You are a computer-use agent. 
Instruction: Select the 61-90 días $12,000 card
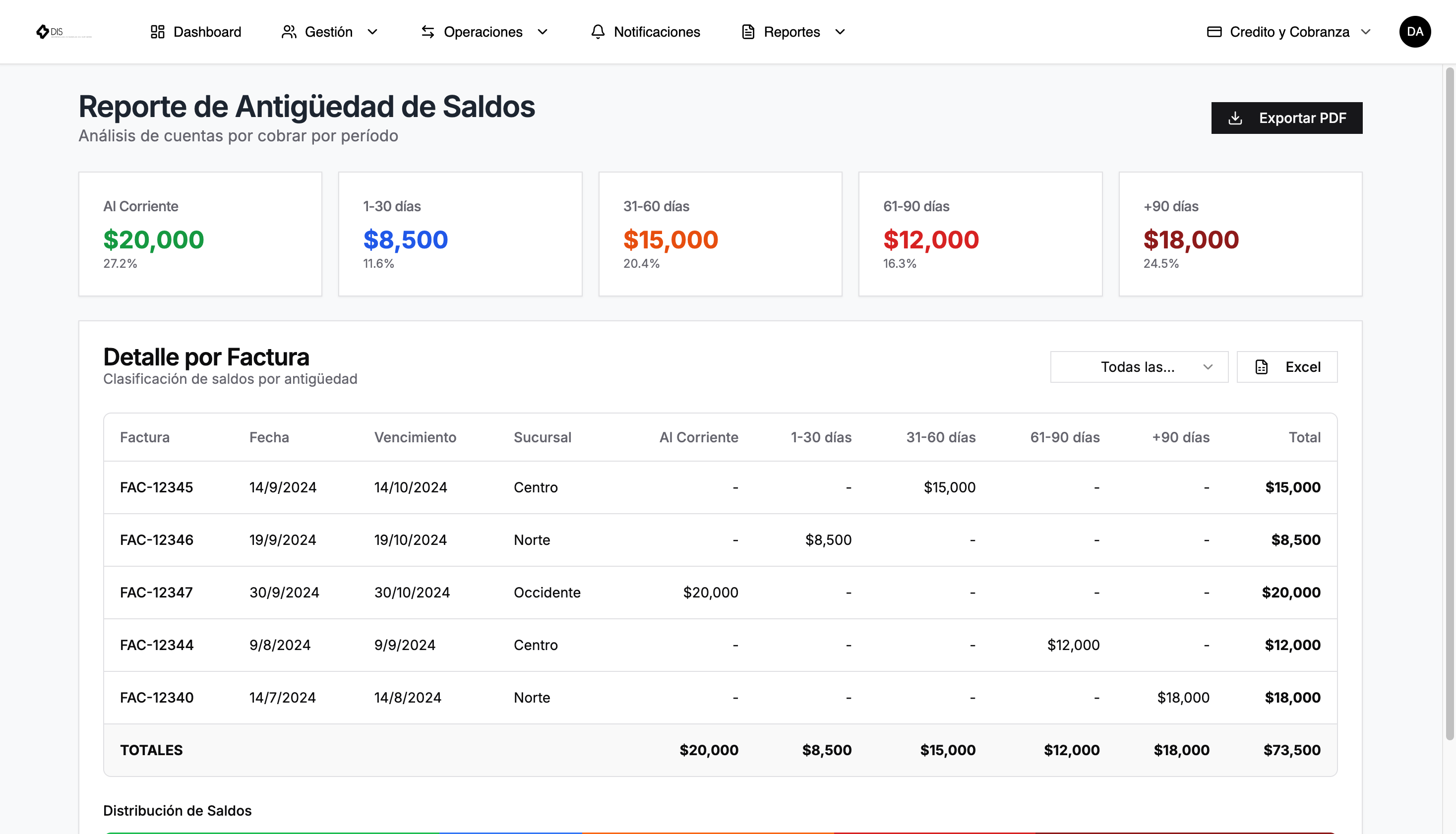tap(980, 234)
